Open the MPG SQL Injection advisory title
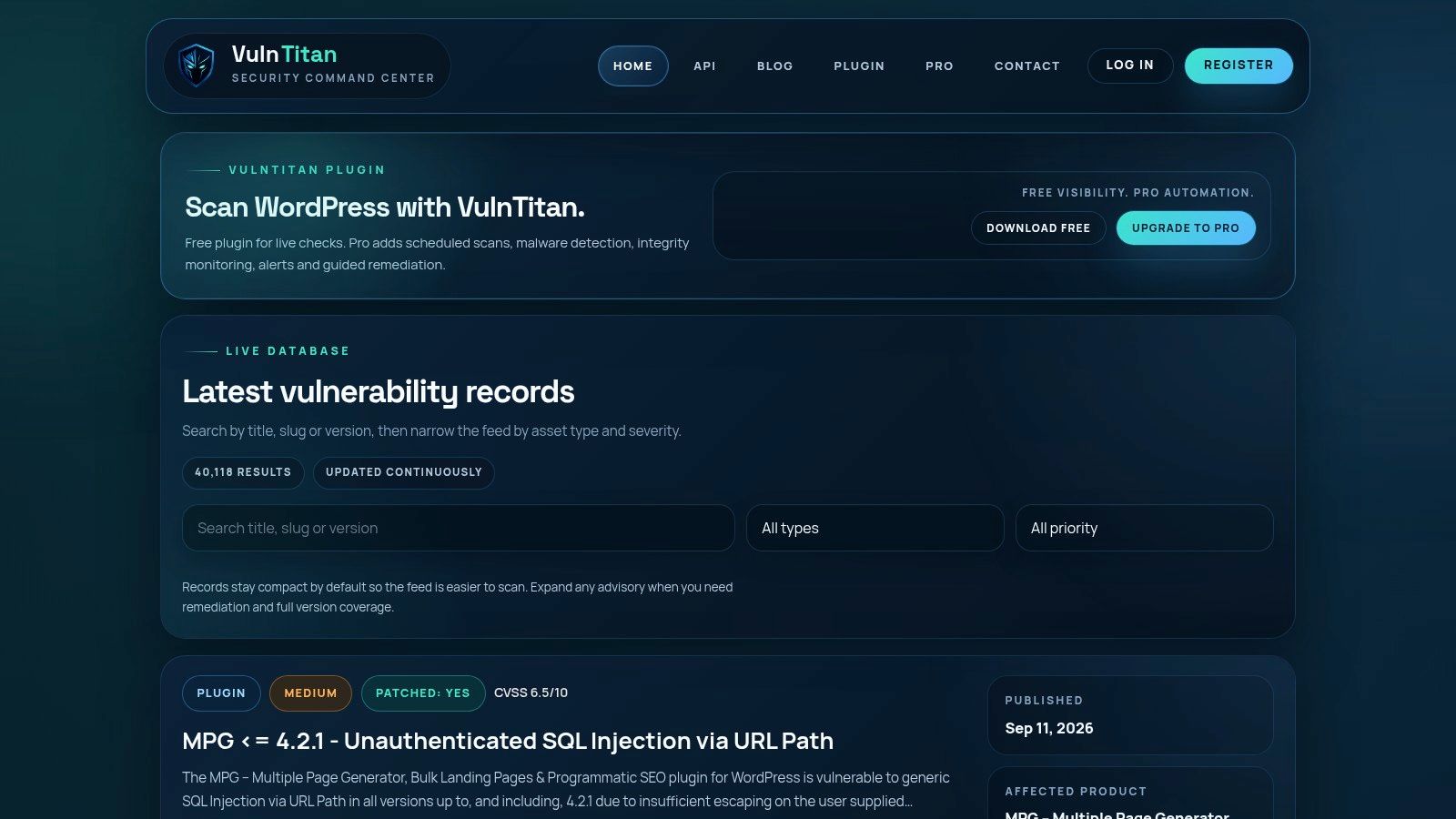1456x819 pixels. point(508,741)
